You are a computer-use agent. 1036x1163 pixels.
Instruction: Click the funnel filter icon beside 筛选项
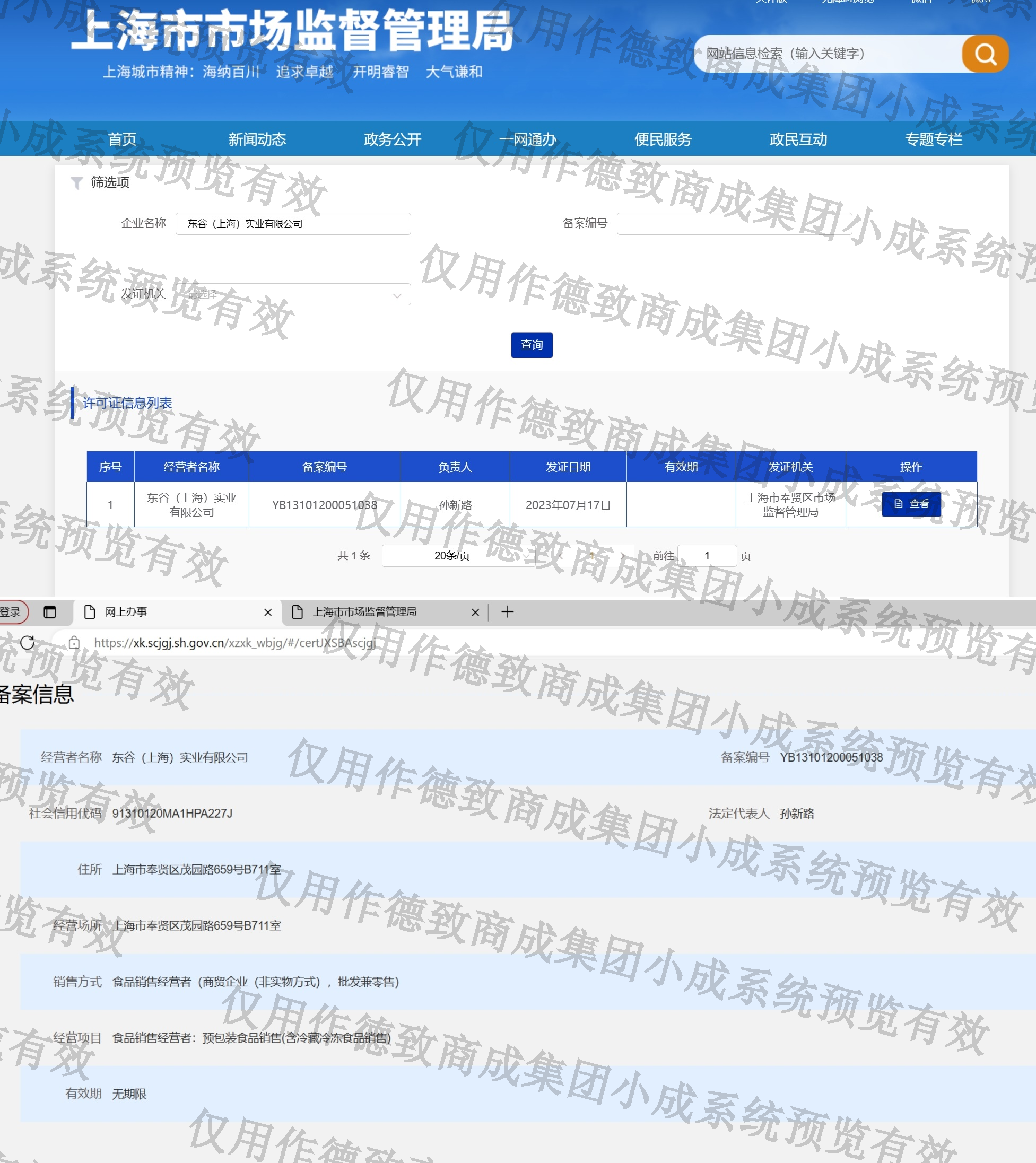[76, 182]
